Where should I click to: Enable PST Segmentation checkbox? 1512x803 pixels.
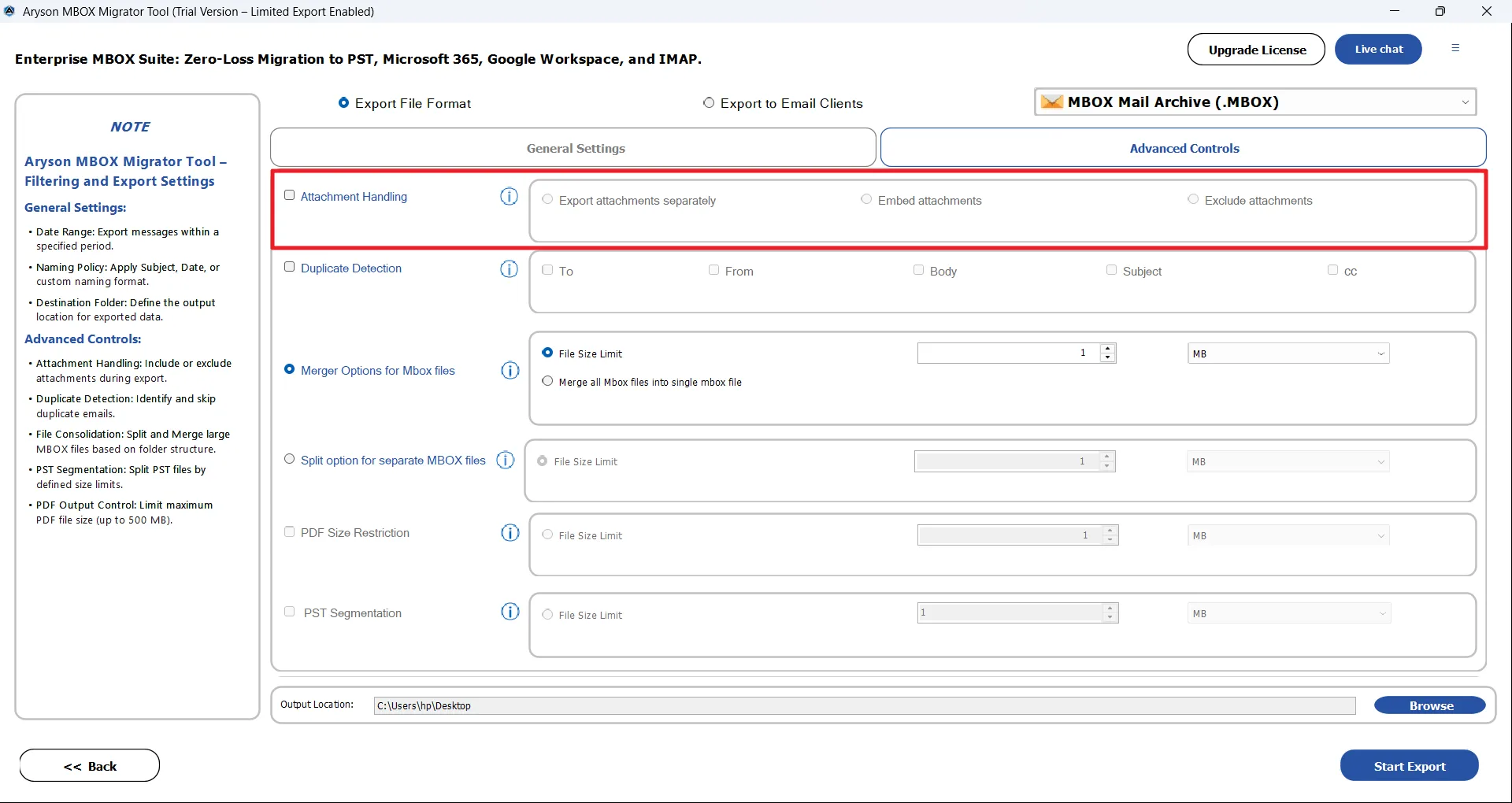tap(290, 612)
